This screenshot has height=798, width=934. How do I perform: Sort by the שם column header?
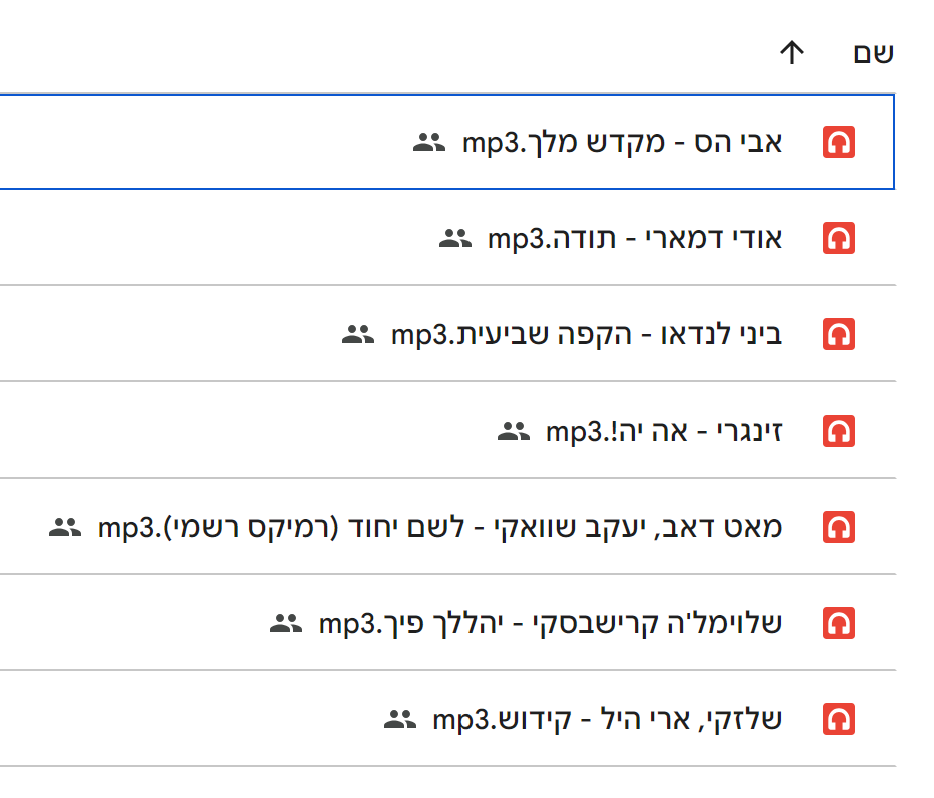(x=873, y=53)
